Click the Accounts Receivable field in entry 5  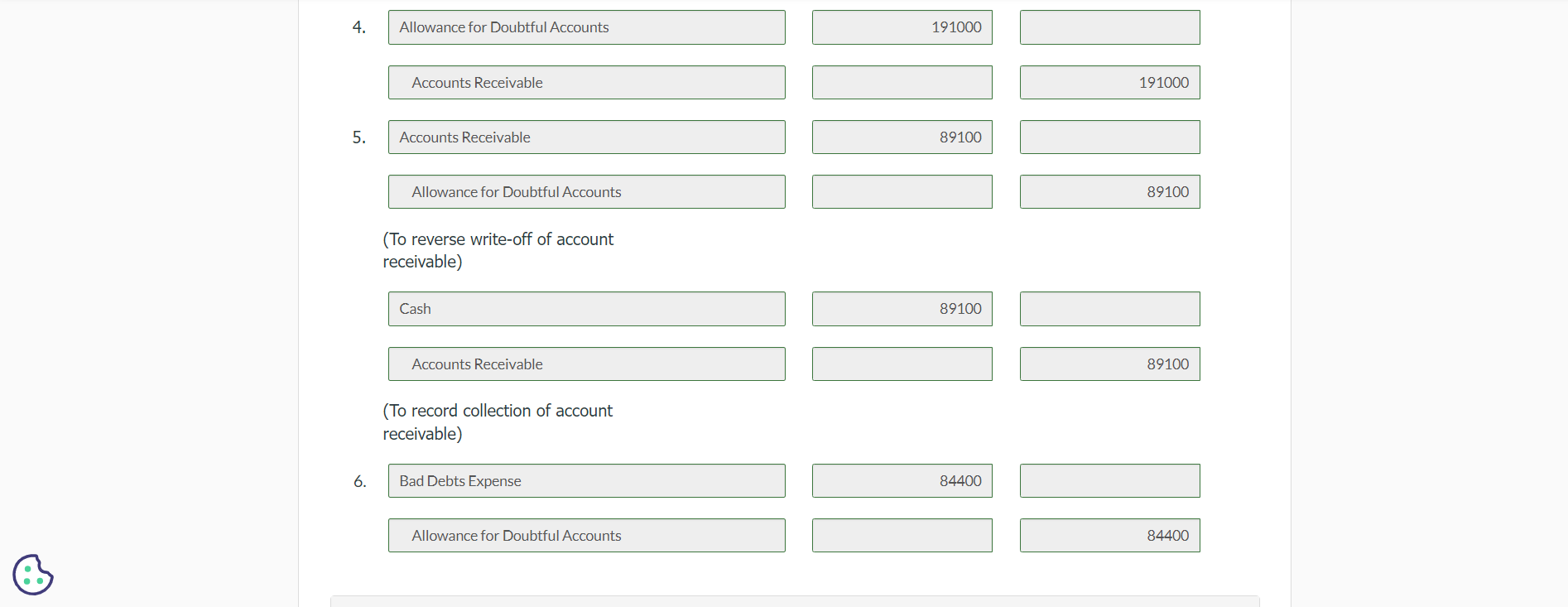pyautogui.click(x=586, y=137)
